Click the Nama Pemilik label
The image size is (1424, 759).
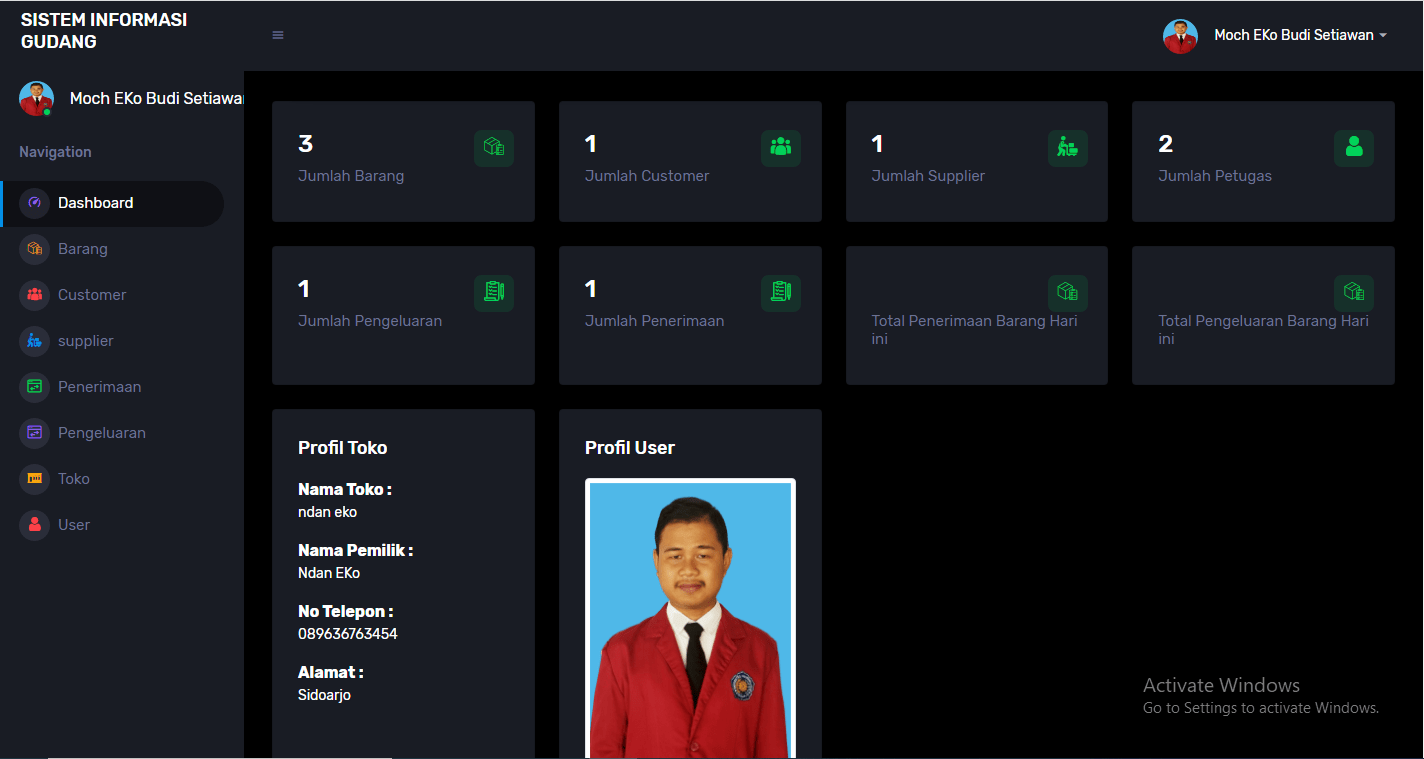(x=356, y=551)
